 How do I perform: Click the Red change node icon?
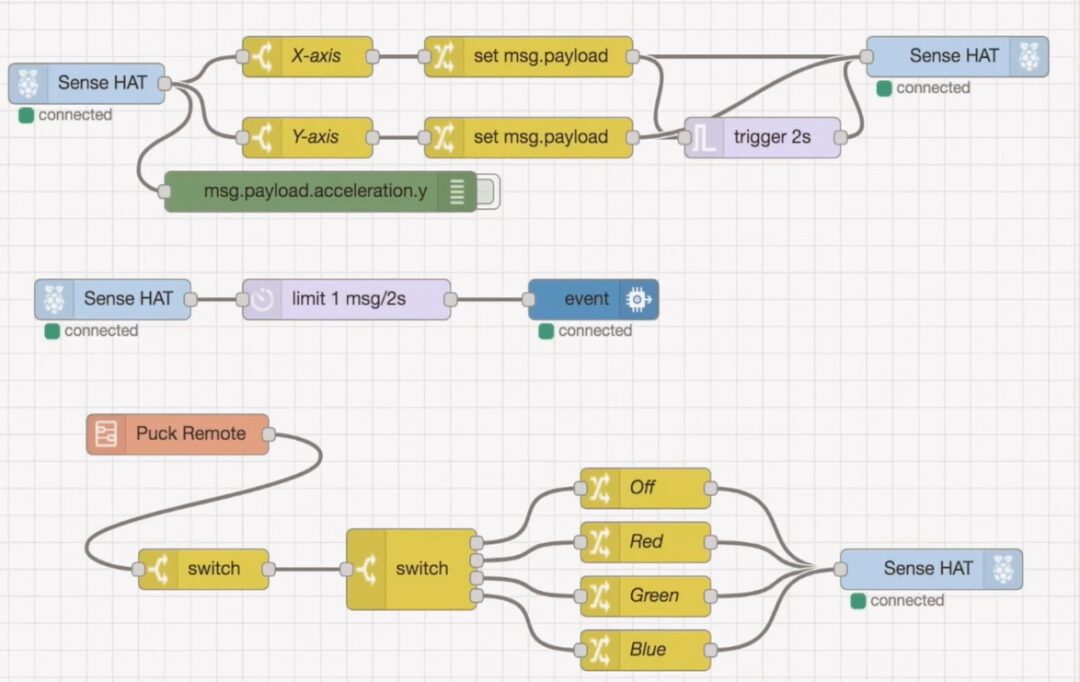(599, 542)
